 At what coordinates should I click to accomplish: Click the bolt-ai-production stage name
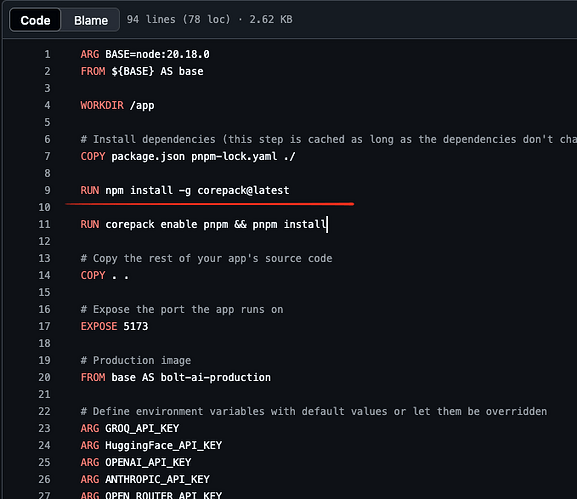click(x=216, y=377)
